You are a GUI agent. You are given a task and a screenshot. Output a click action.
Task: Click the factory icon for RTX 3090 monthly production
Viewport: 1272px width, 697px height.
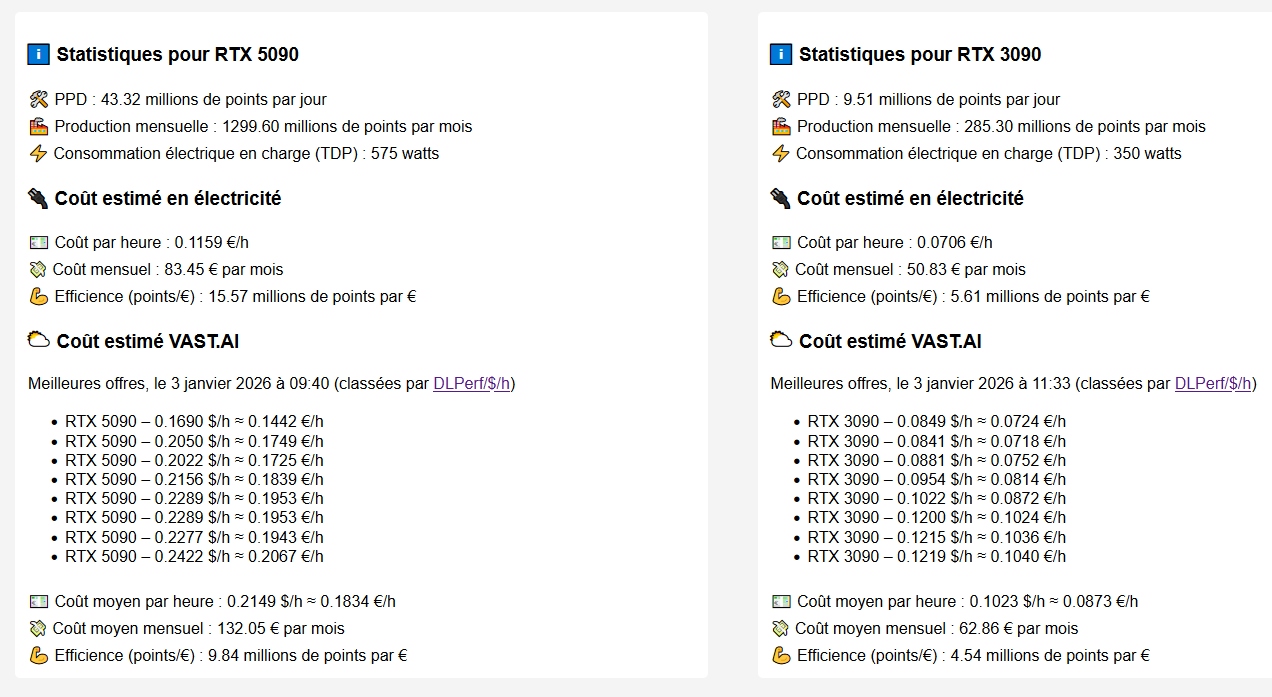tap(781, 126)
